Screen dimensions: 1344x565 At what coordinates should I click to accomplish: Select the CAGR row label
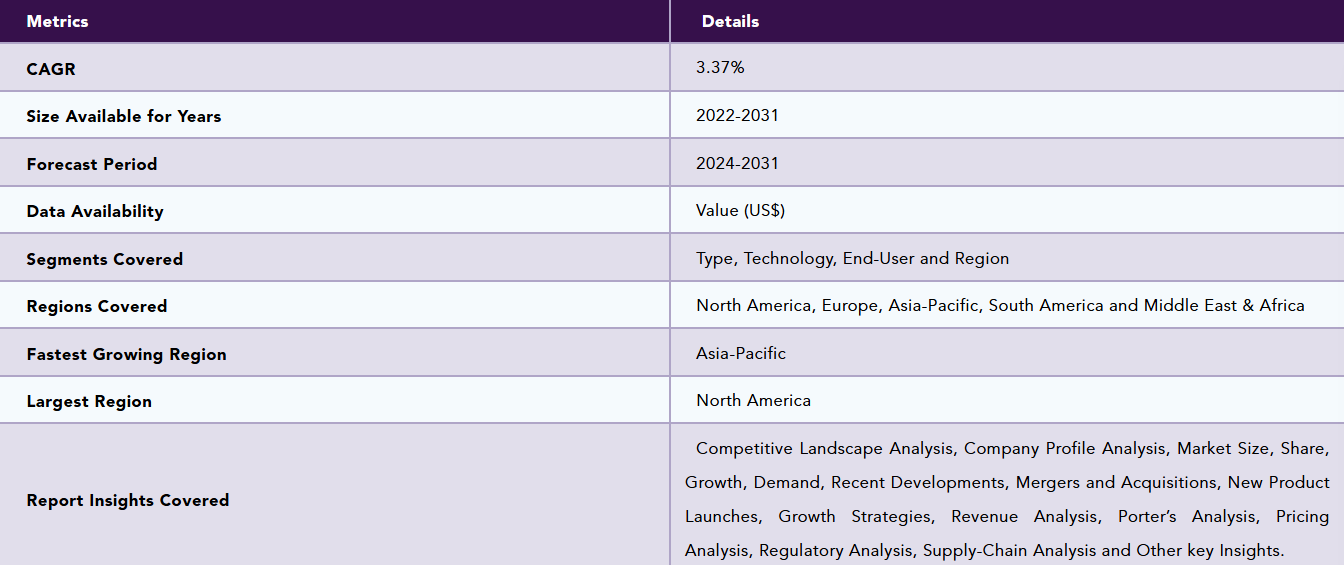pyautogui.click(x=51, y=69)
